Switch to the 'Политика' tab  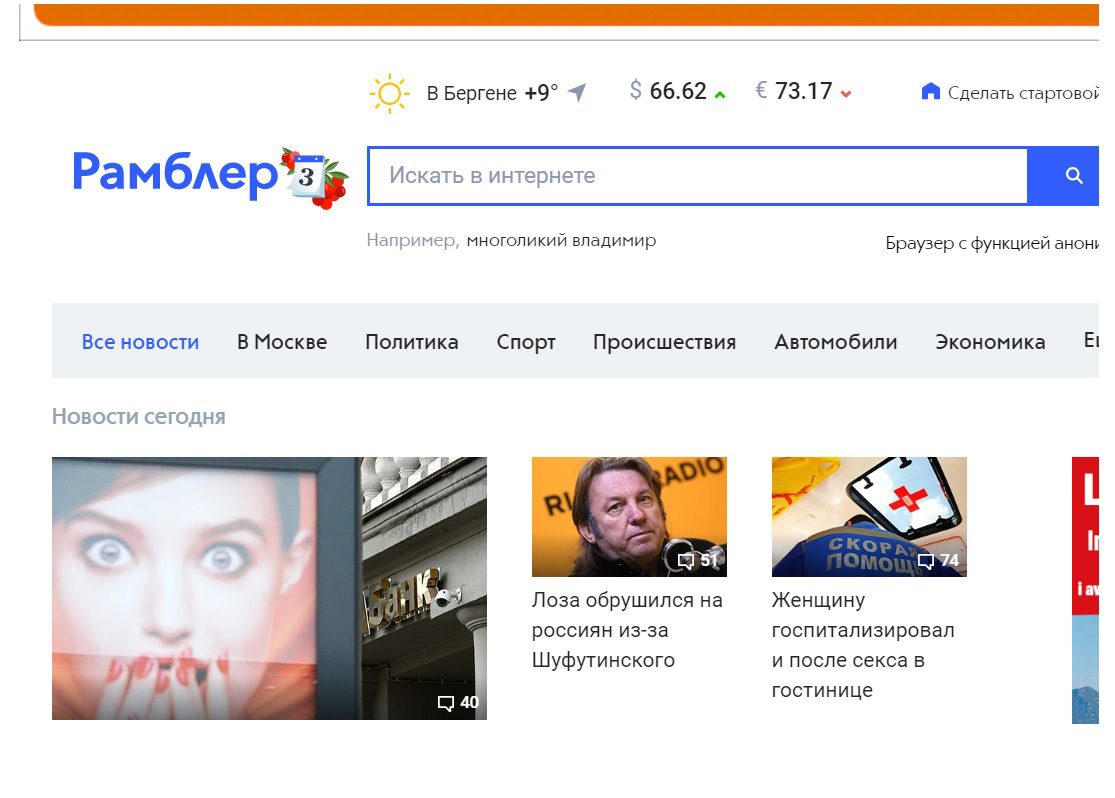click(x=412, y=342)
